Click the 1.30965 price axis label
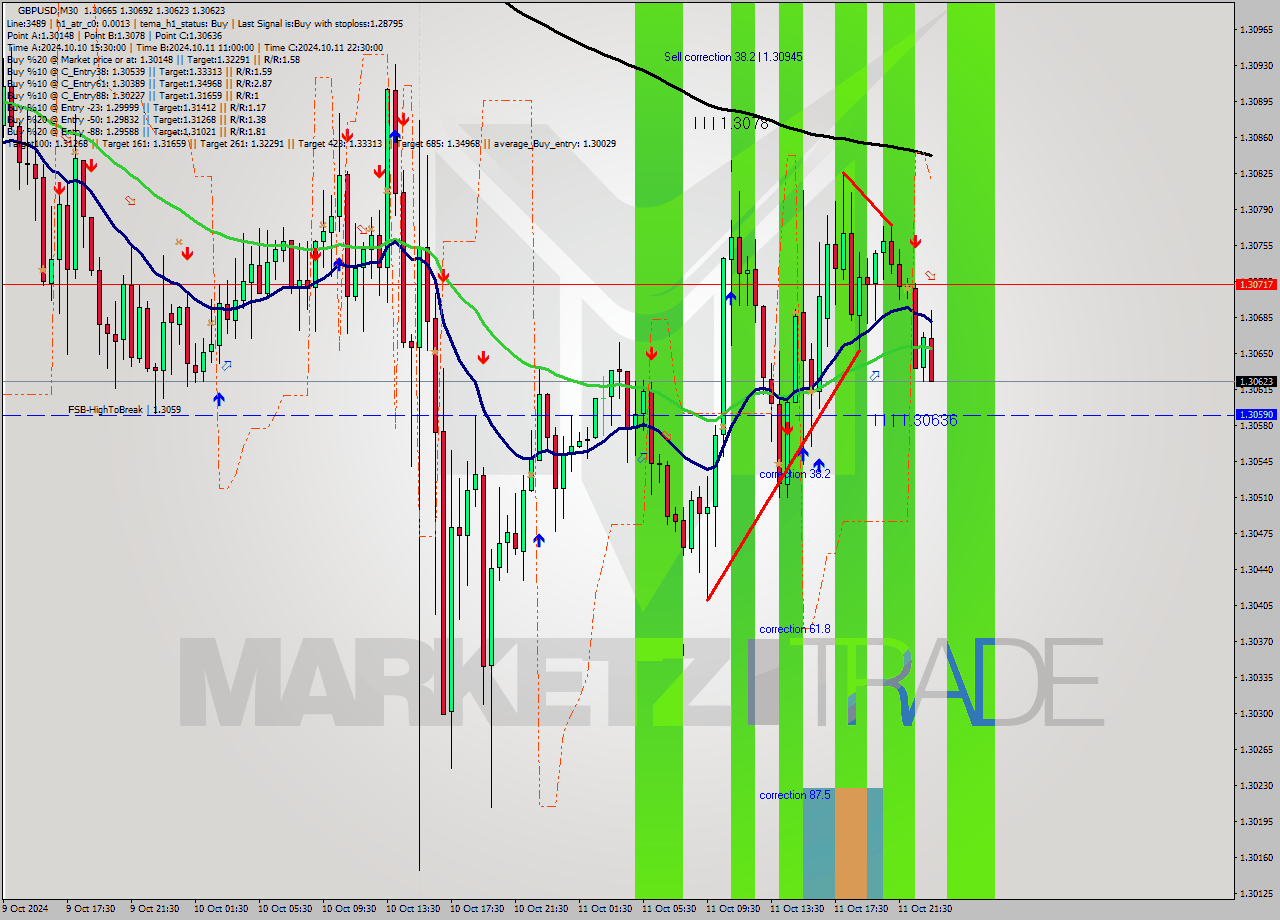Screen dimensions: 1280x920 point(1255,30)
